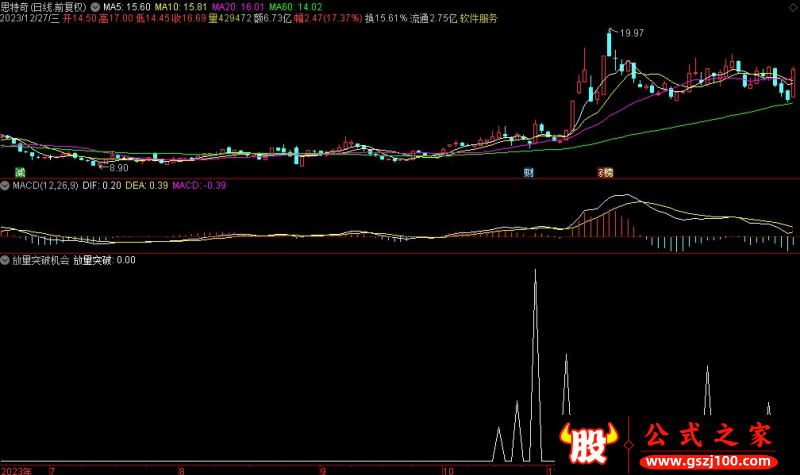The height and width of the screenshot is (475, 800).
Task: Click the turnover 额6.73亿 value
Action: pyautogui.click(x=272, y=18)
